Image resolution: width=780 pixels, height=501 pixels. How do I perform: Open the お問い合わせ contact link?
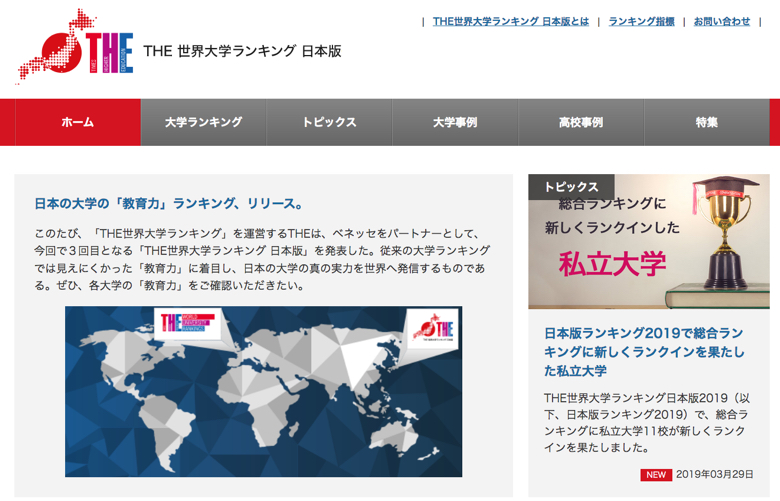pos(721,21)
